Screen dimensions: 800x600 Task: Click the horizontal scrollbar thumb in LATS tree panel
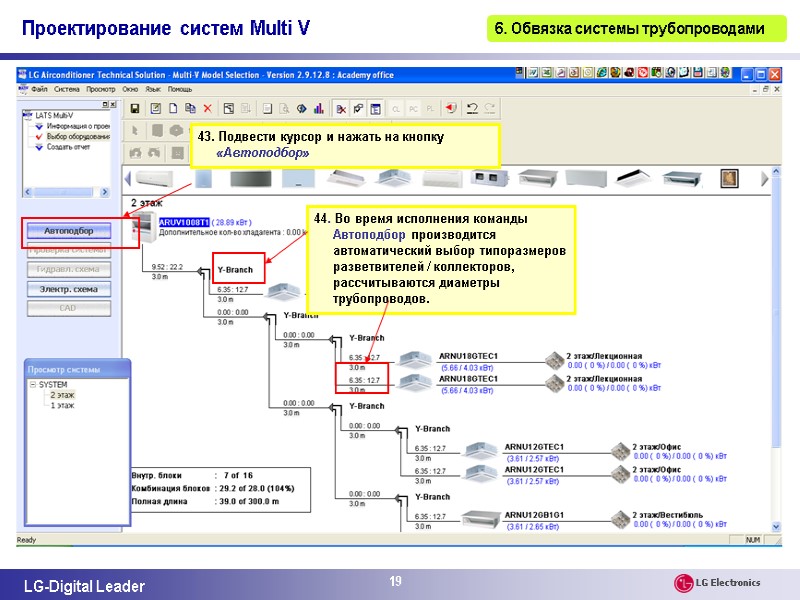63,192
